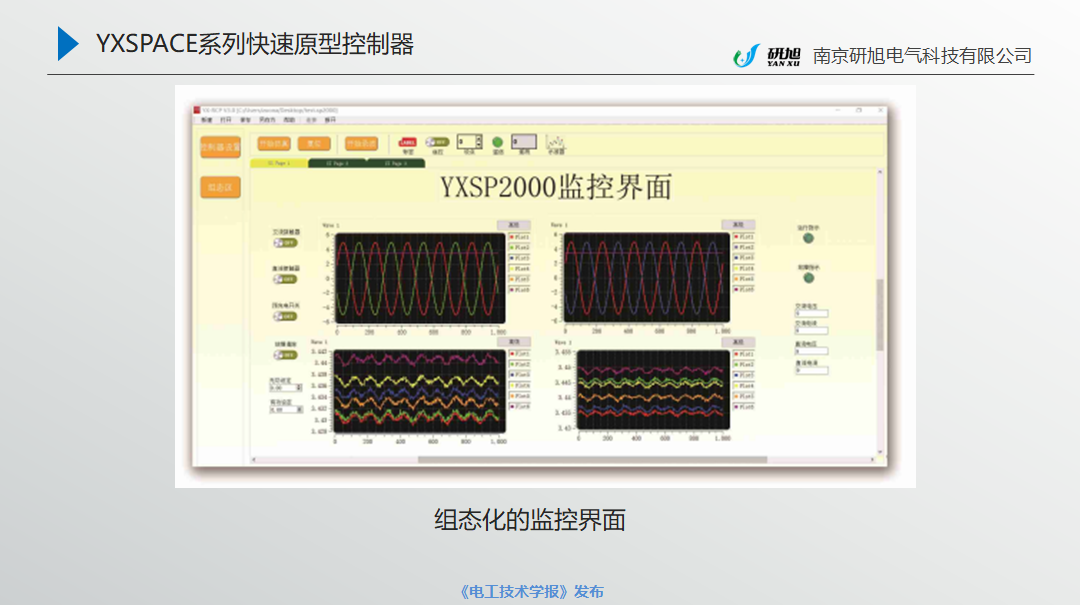Click the red-blue sine wave chart area
This screenshot has width=1080, height=605.
click(x=647, y=278)
